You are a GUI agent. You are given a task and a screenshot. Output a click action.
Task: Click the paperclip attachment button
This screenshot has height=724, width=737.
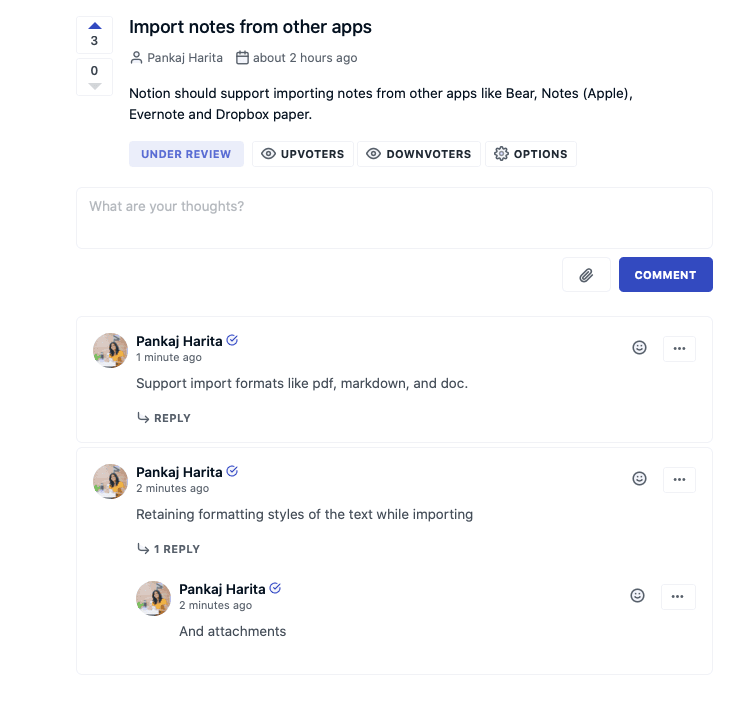[x=586, y=275]
